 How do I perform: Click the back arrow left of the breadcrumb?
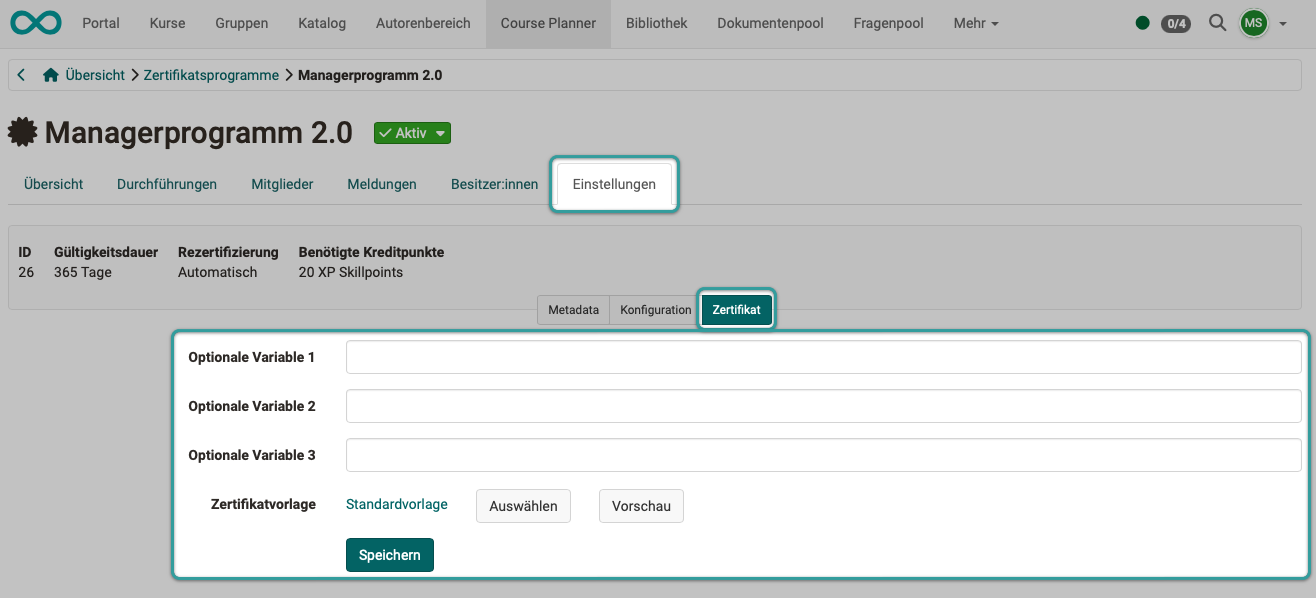(x=20, y=74)
